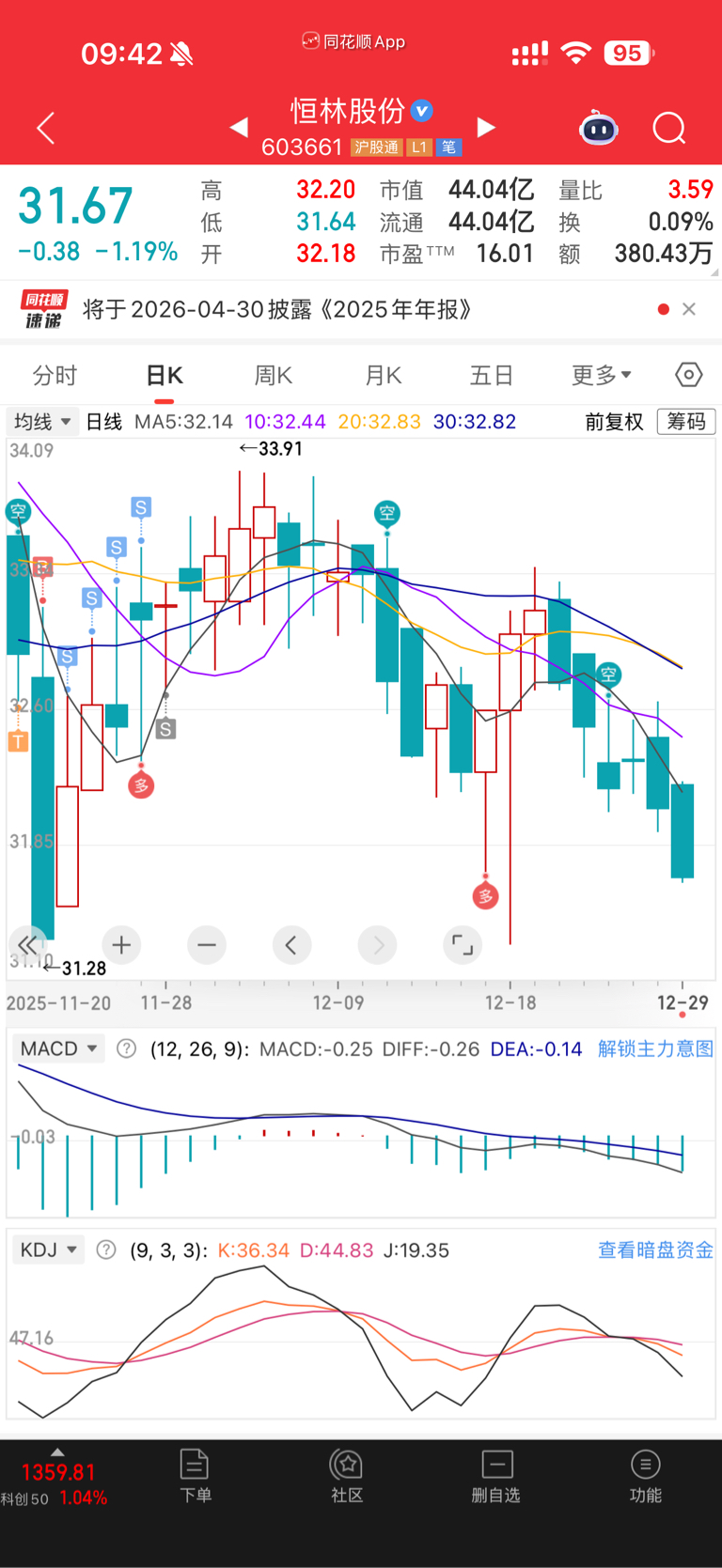The height and width of the screenshot is (1568, 722).
Task: Tap battery indicator showing 95
Action: coord(629,53)
